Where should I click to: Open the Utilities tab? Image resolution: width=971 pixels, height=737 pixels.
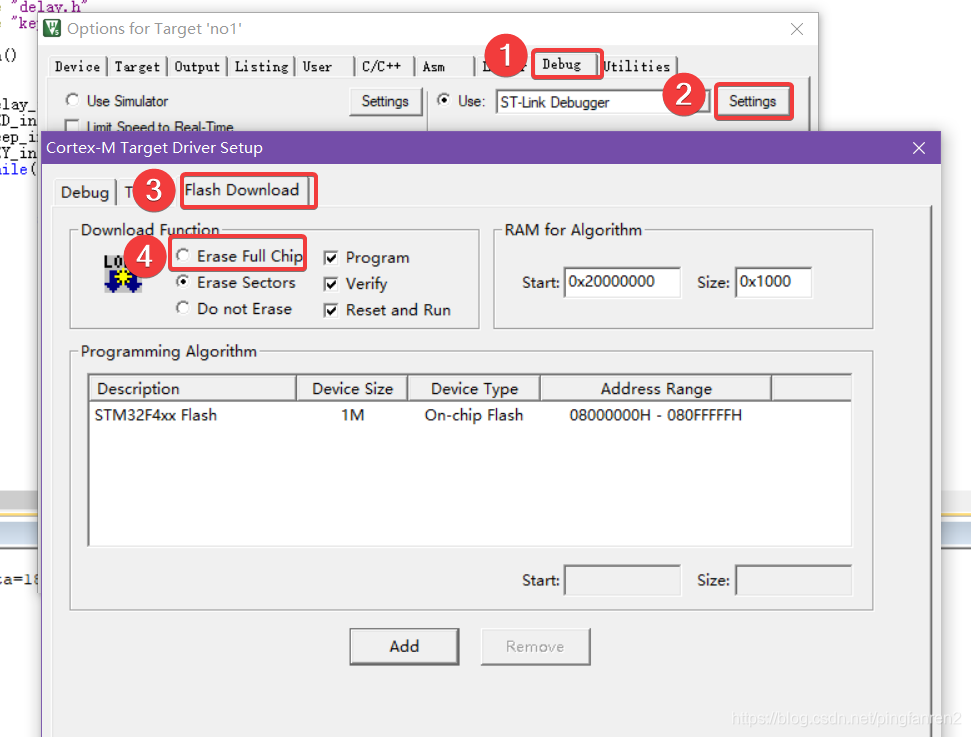point(637,66)
